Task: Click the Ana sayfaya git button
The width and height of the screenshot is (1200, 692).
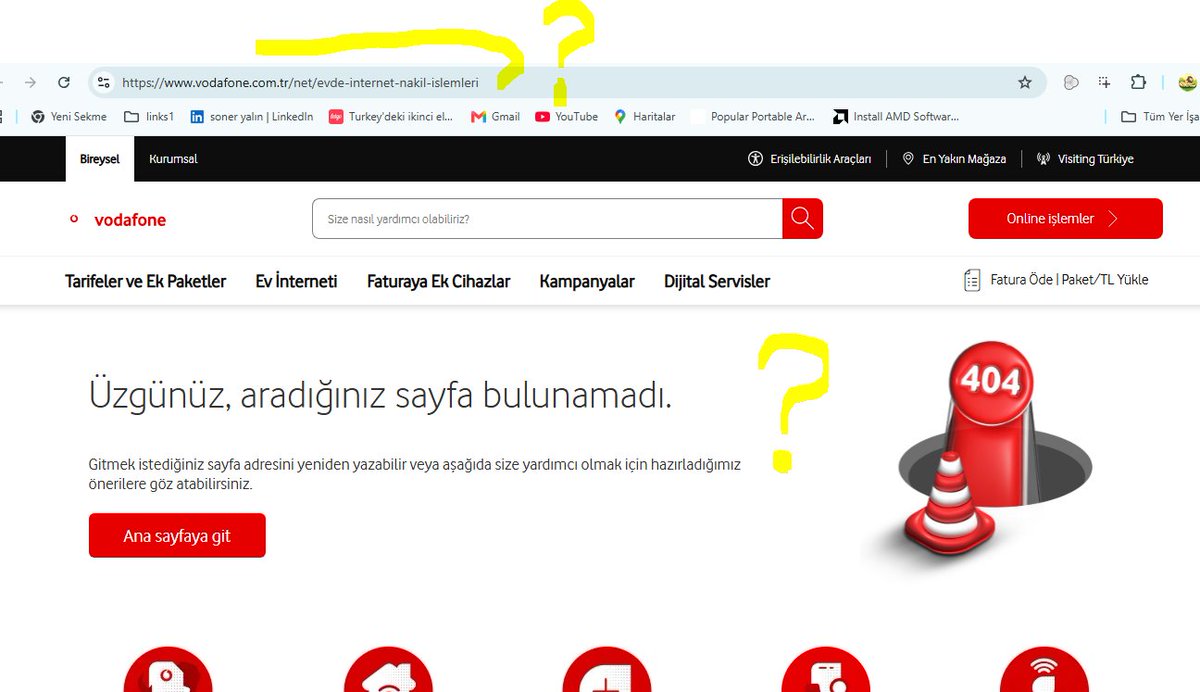Action: pos(177,536)
